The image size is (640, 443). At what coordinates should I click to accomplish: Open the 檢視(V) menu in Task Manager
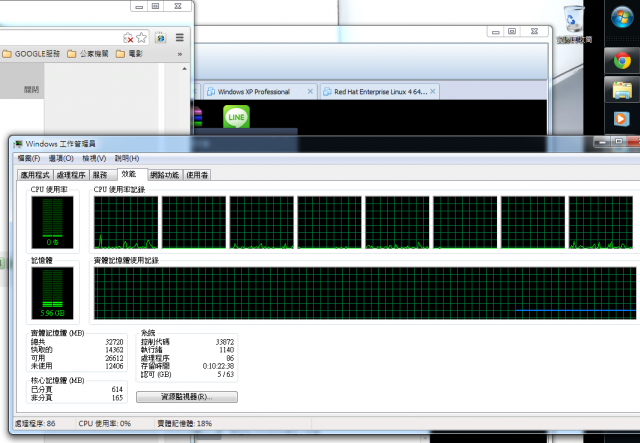point(94,158)
